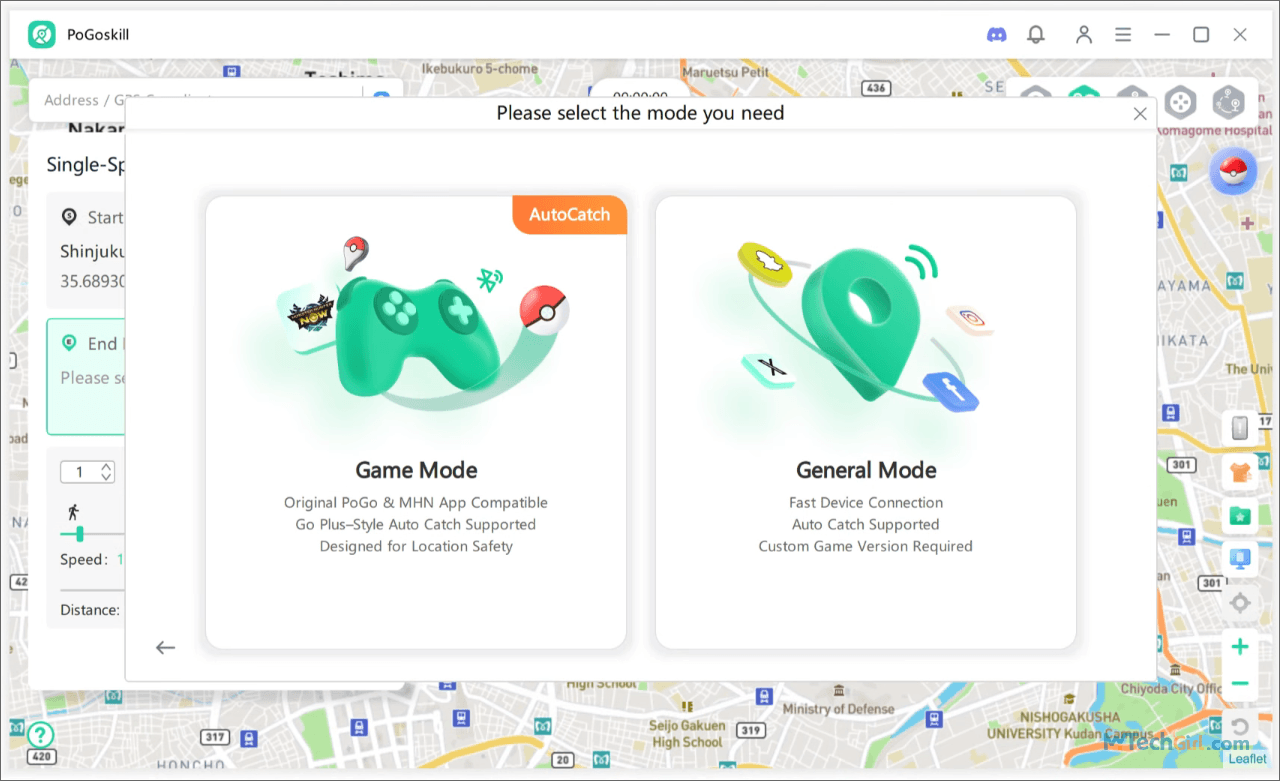
Task: Click the reset rotate arrow icon
Action: (1240, 727)
